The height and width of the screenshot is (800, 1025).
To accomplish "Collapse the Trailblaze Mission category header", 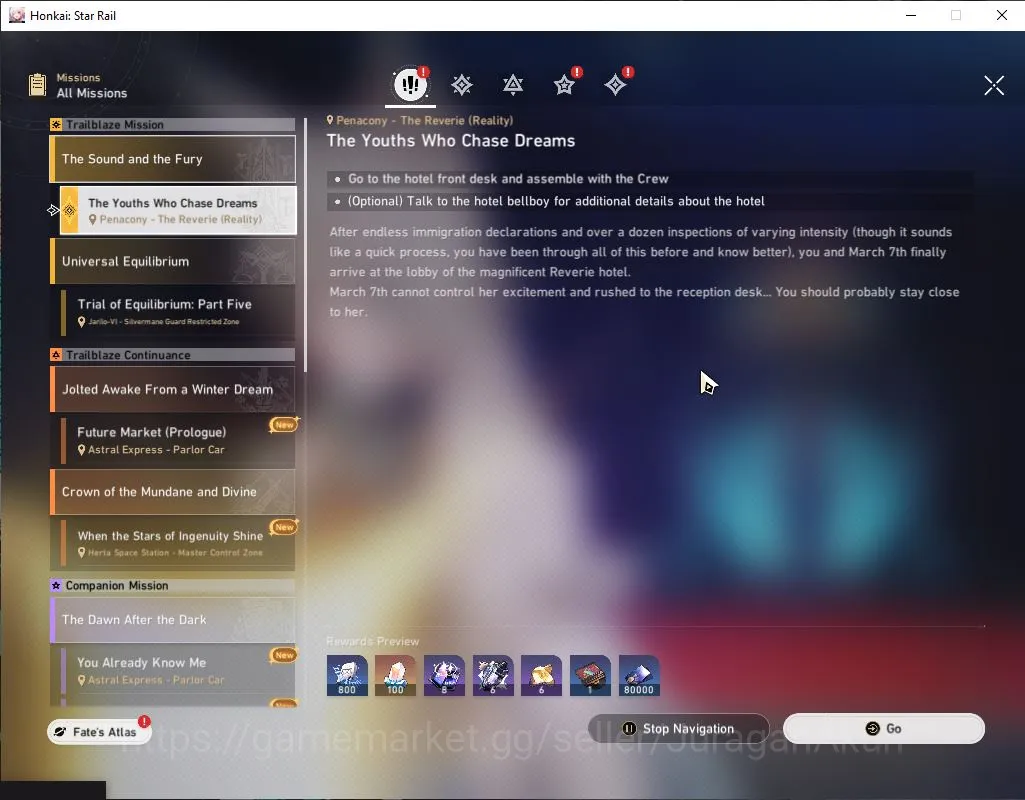I will [173, 125].
